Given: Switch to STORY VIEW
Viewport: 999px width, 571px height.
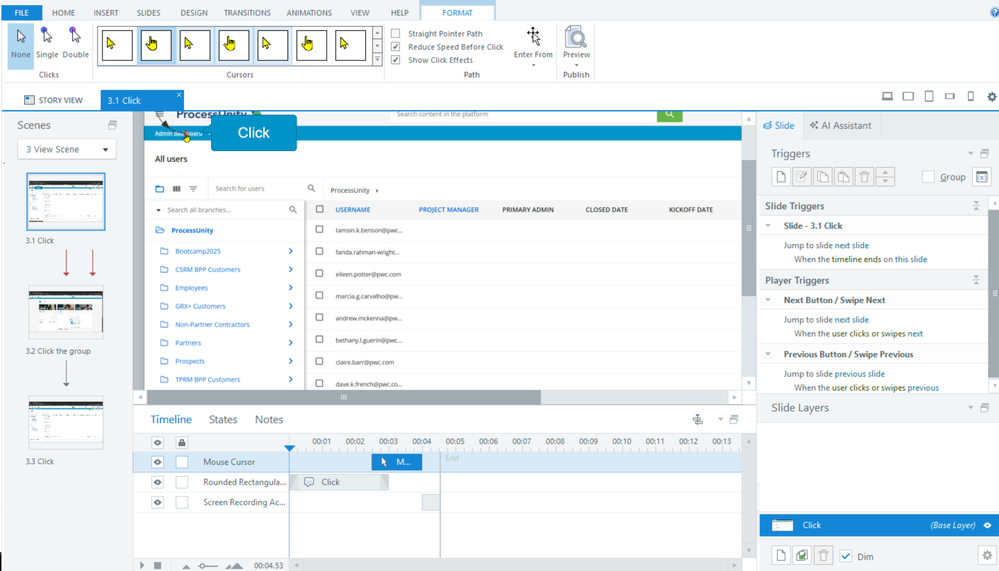Looking at the screenshot, I should [53, 100].
